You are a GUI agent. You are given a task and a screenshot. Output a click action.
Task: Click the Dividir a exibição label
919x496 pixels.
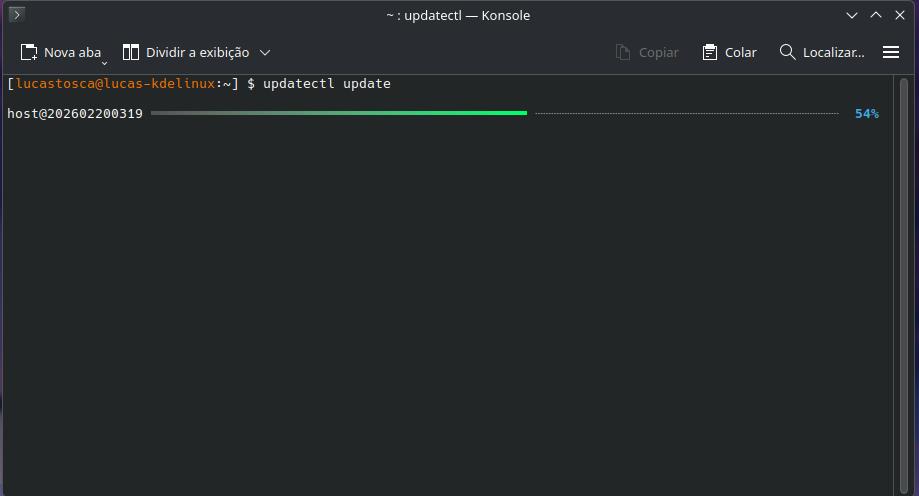click(x=197, y=52)
